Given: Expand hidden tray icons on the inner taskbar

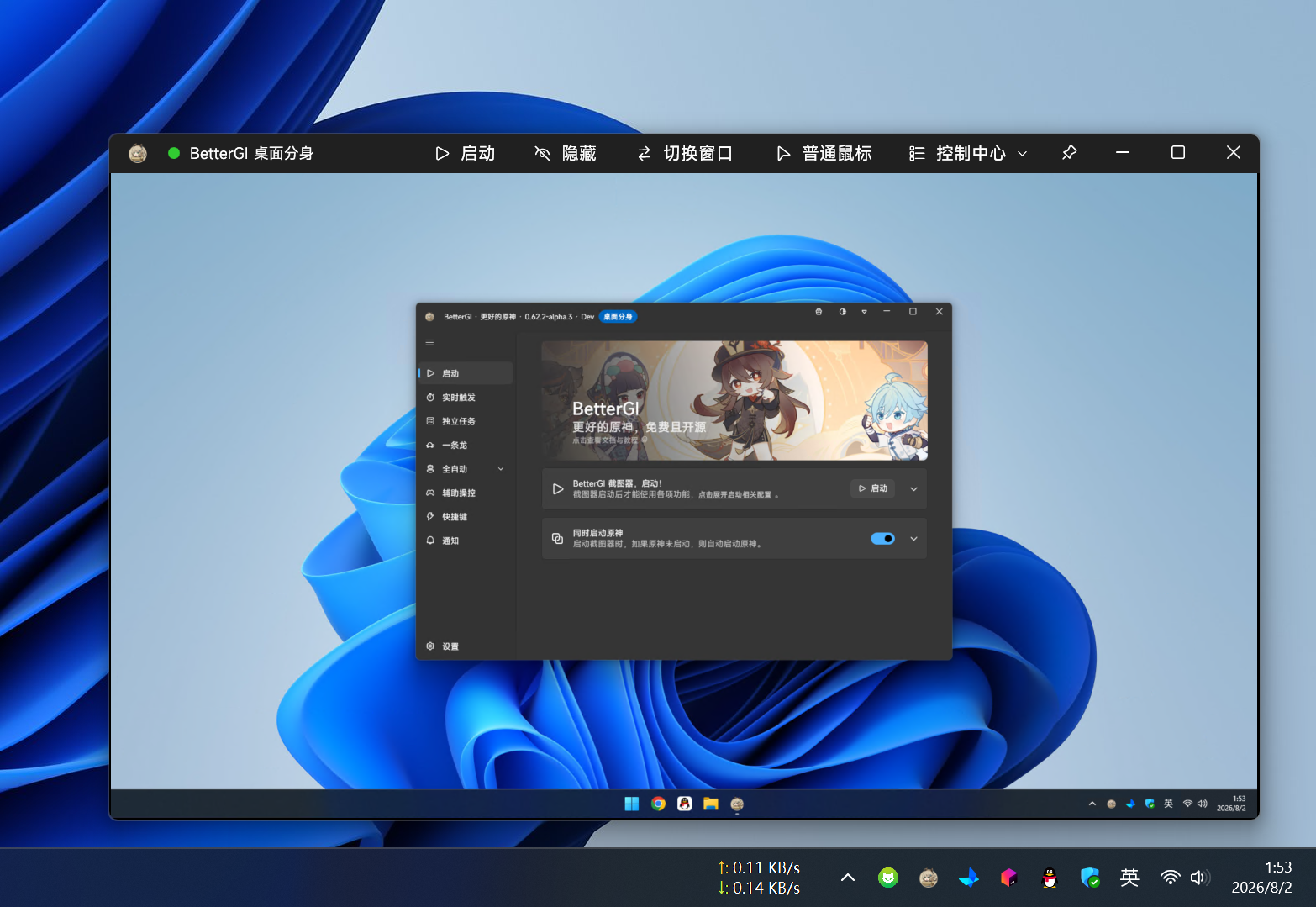Looking at the screenshot, I should (x=1092, y=804).
